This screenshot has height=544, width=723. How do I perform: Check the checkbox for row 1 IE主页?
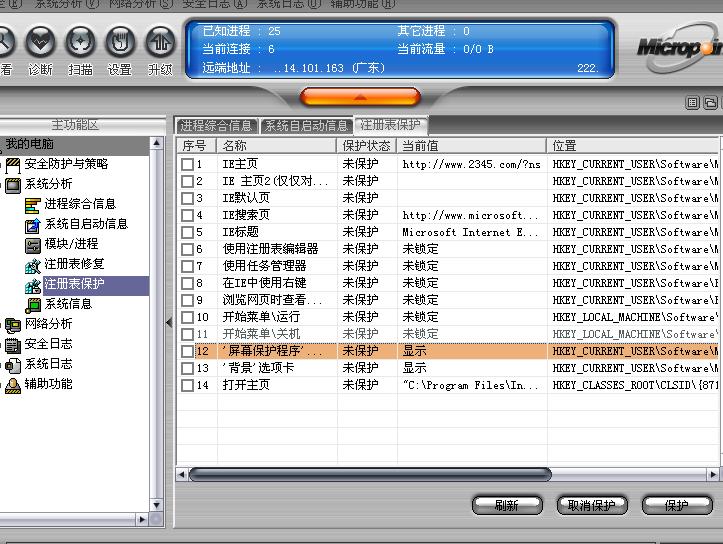click(x=187, y=164)
